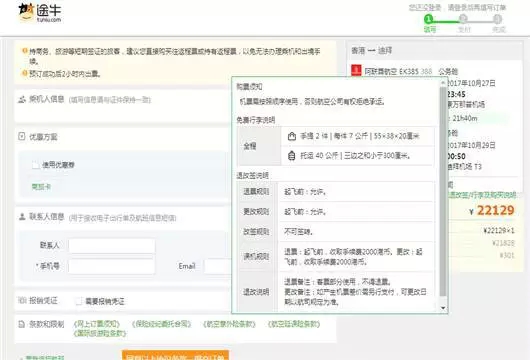The width and height of the screenshot is (530, 360).
Task: Click step 2 支付 circle
Action: pos(463,19)
